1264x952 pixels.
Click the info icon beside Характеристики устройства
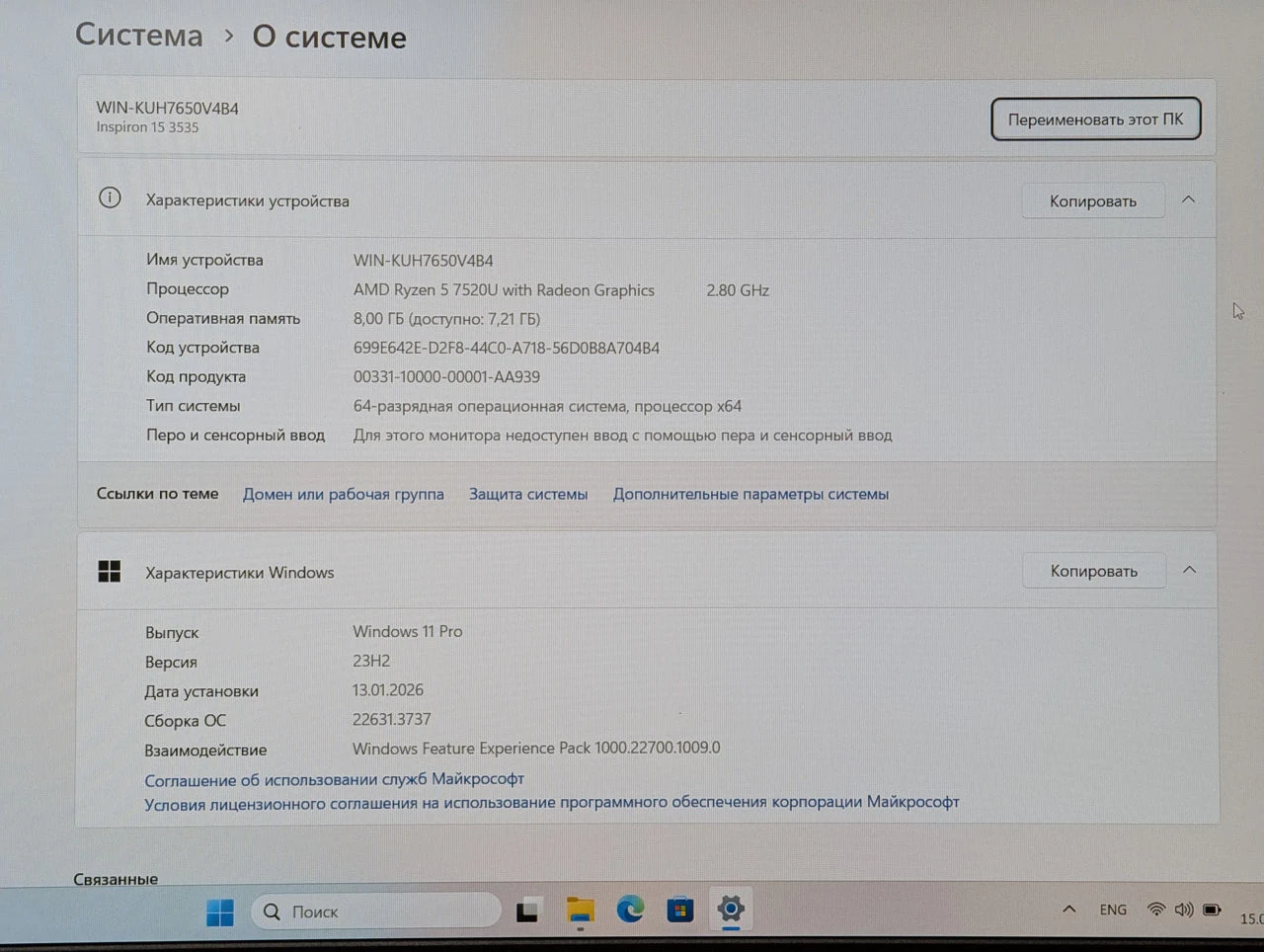click(x=110, y=198)
